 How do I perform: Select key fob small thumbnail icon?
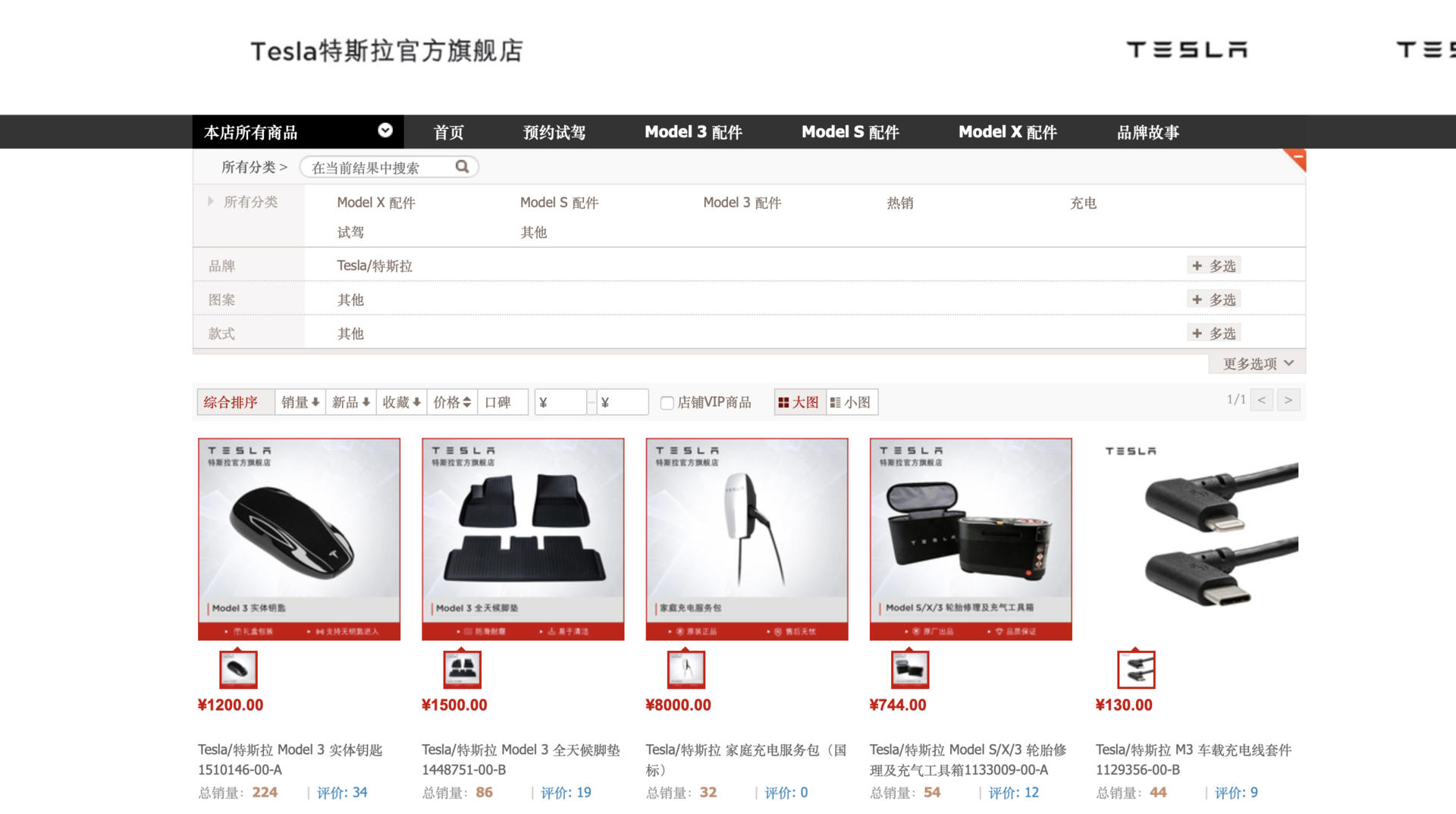click(238, 669)
